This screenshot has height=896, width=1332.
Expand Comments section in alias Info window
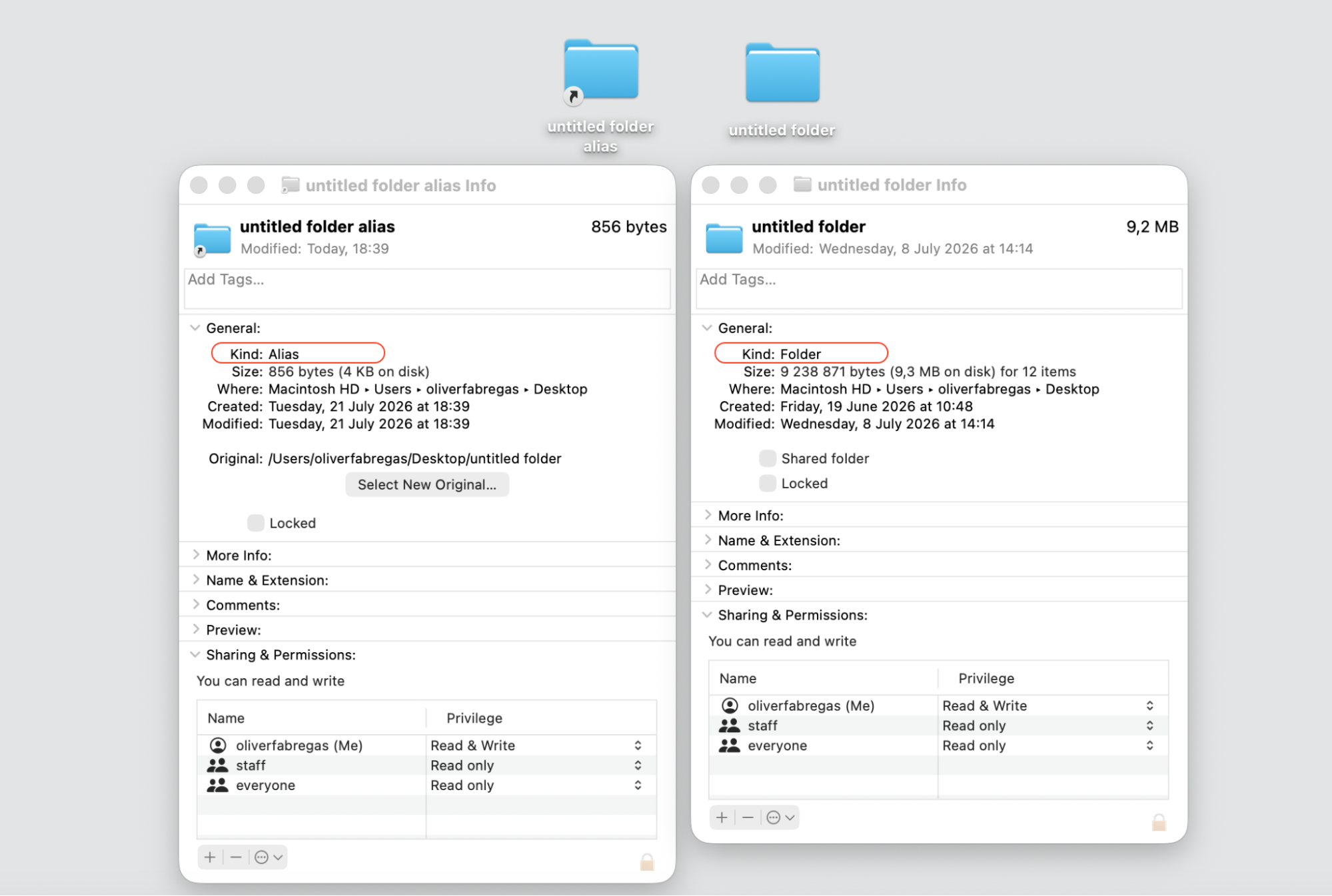click(x=196, y=604)
